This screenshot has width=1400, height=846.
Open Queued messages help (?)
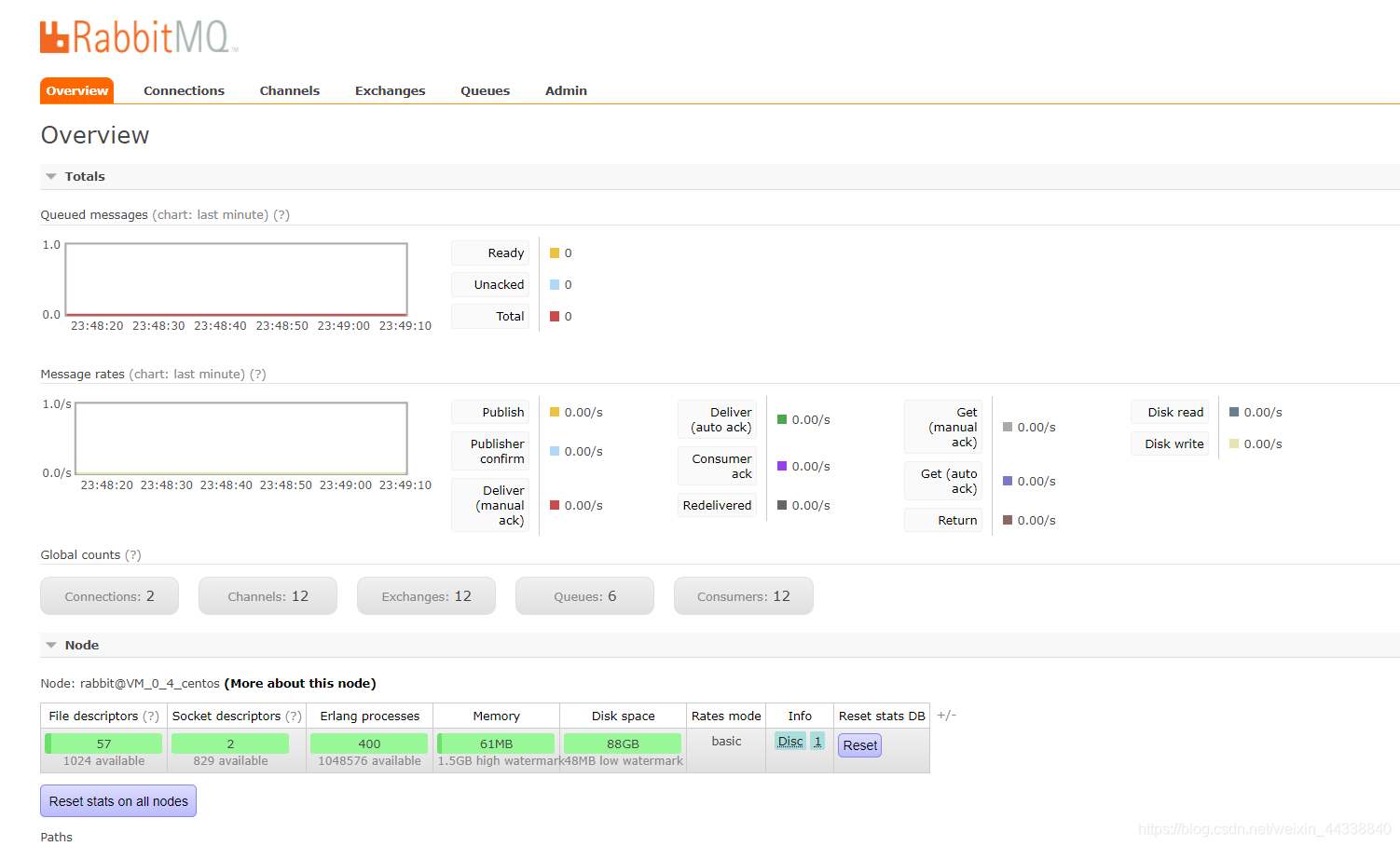pos(281,214)
